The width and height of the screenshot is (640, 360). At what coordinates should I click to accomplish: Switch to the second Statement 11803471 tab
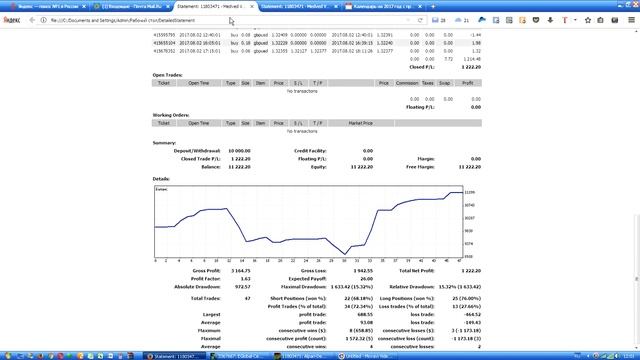tap(299, 7)
